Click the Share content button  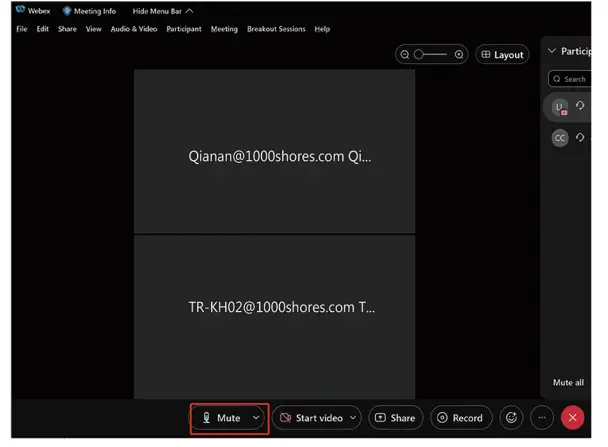click(395, 418)
